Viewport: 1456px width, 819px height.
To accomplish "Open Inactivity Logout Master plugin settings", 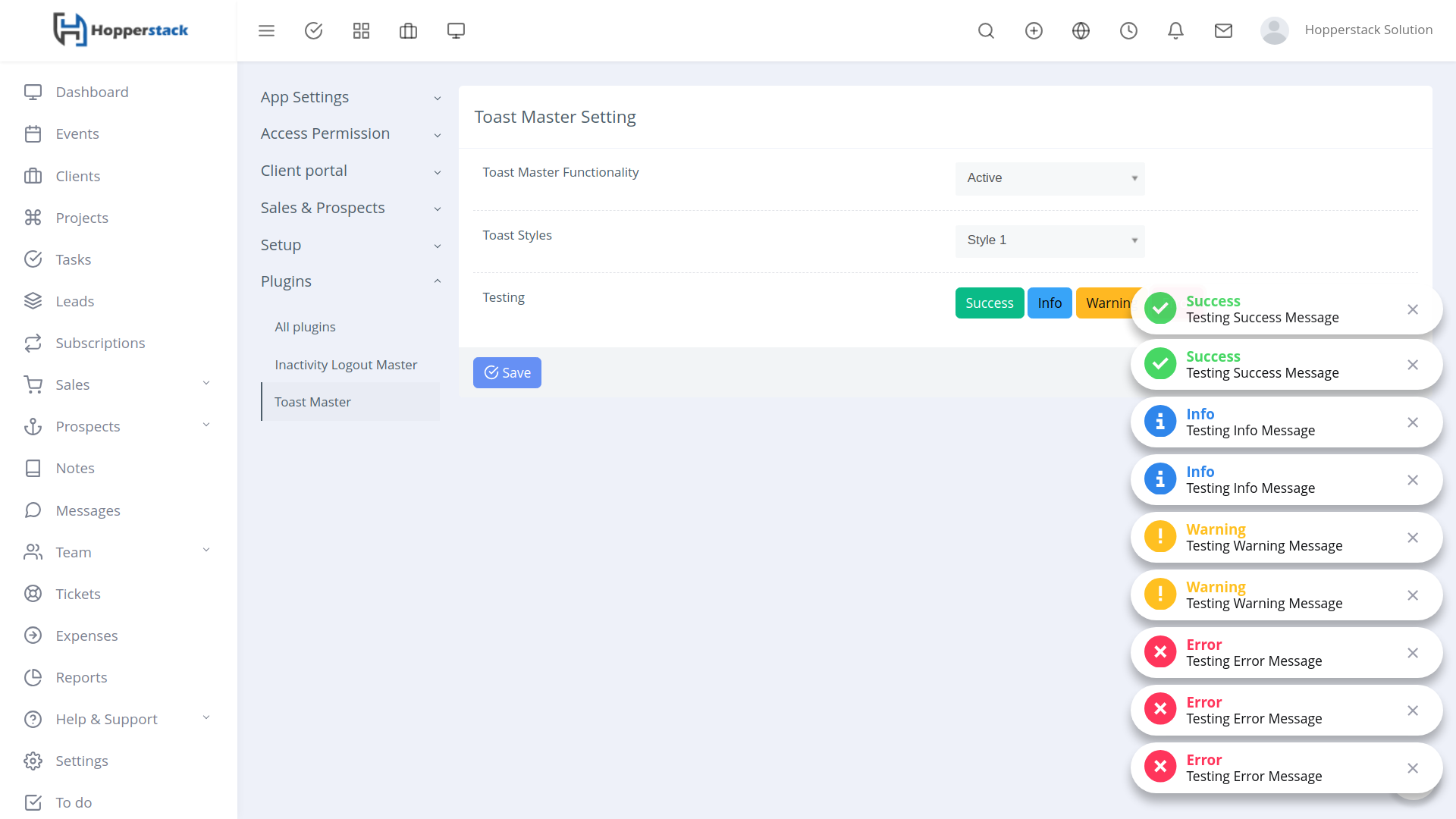I will pos(346,364).
